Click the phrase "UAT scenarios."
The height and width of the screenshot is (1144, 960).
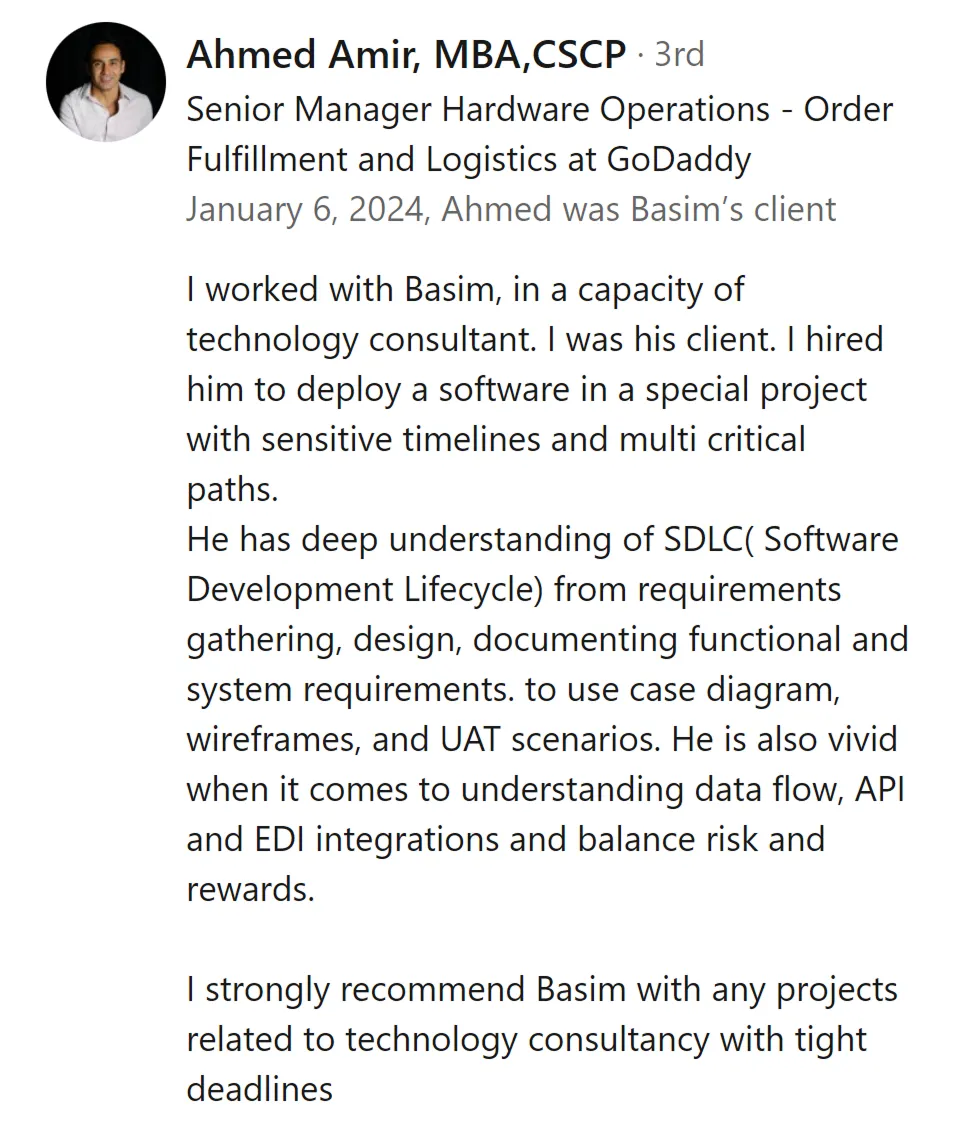pyautogui.click(x=550, y=740)
